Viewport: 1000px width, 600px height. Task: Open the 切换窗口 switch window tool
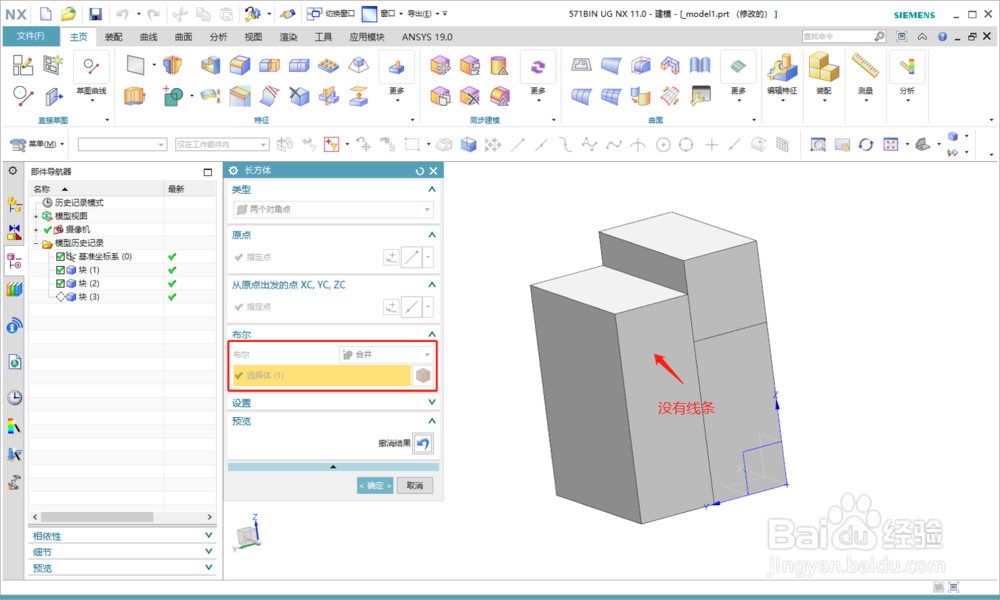point(330,13)
